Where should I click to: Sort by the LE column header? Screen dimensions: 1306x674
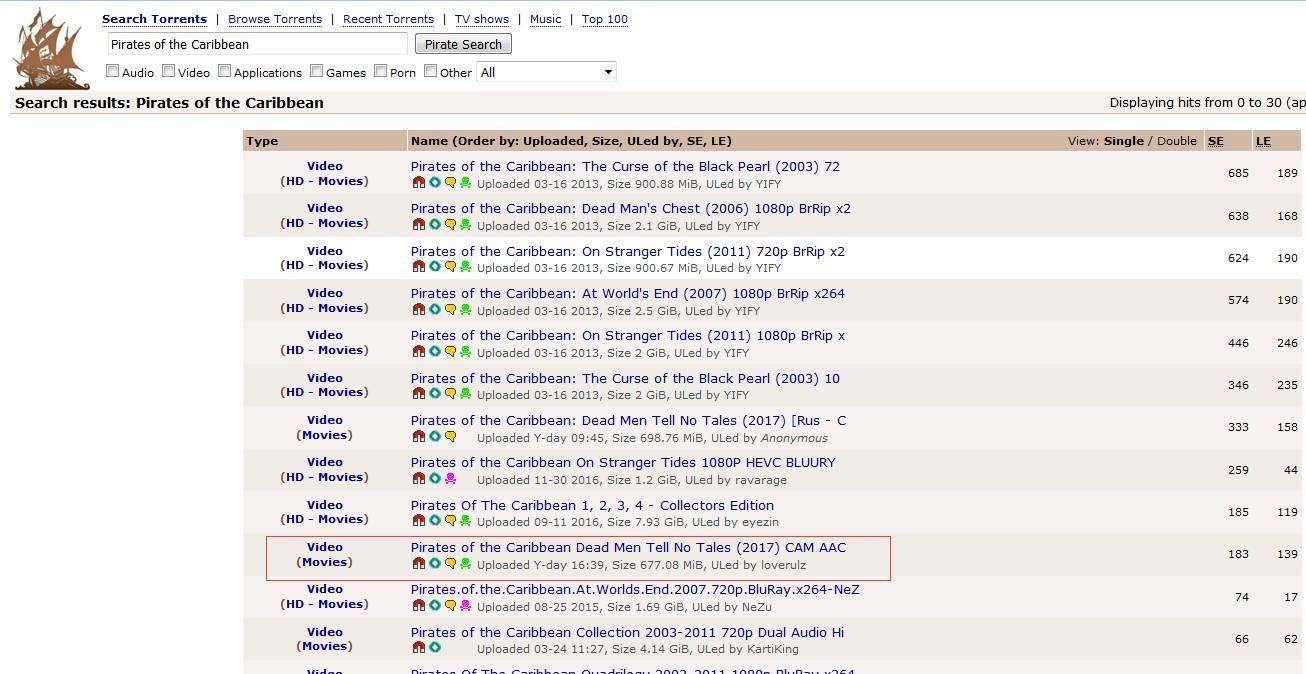point(1263,141)
